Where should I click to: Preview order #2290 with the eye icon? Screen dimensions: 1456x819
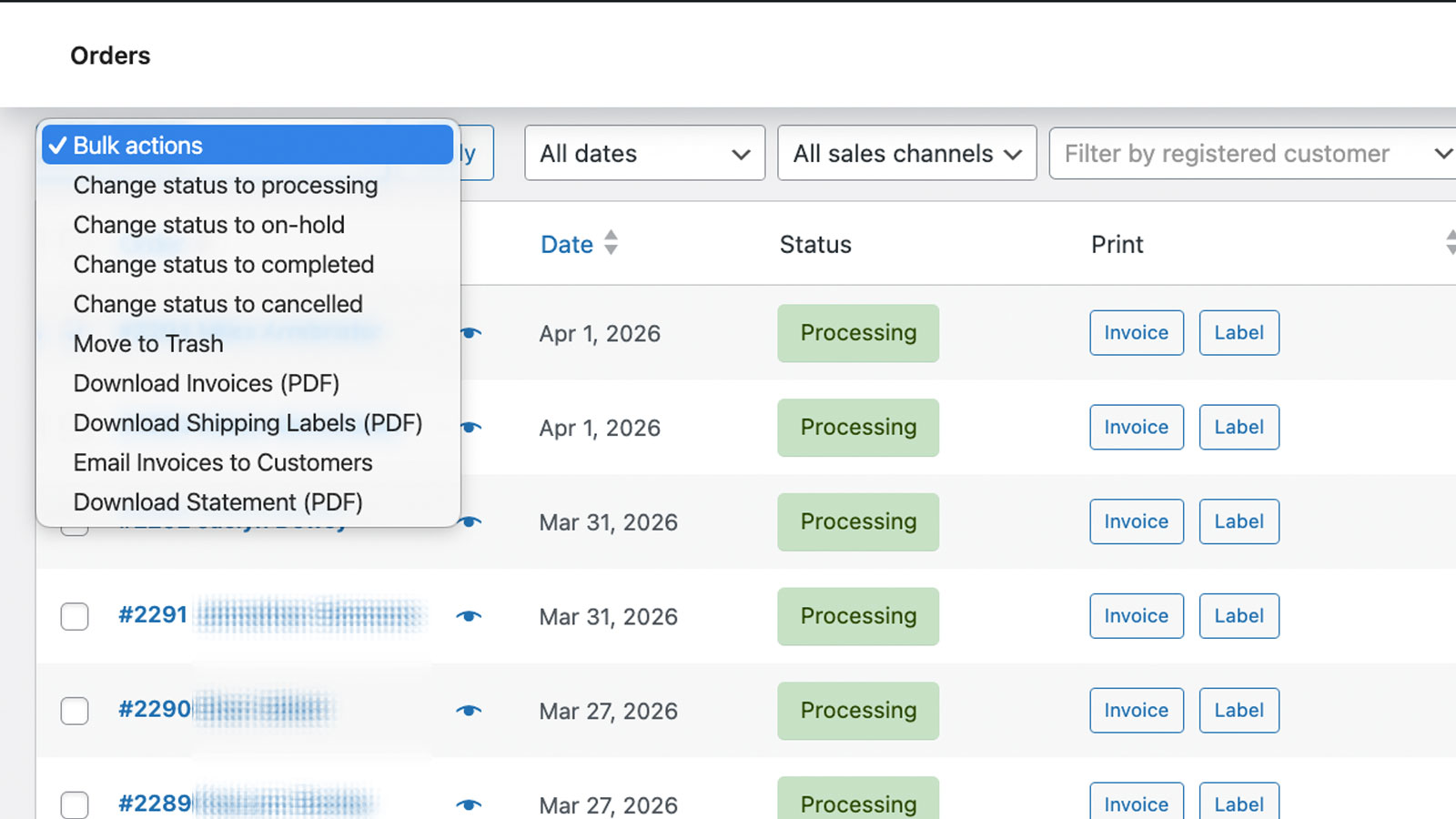click(x=469, y=711)
